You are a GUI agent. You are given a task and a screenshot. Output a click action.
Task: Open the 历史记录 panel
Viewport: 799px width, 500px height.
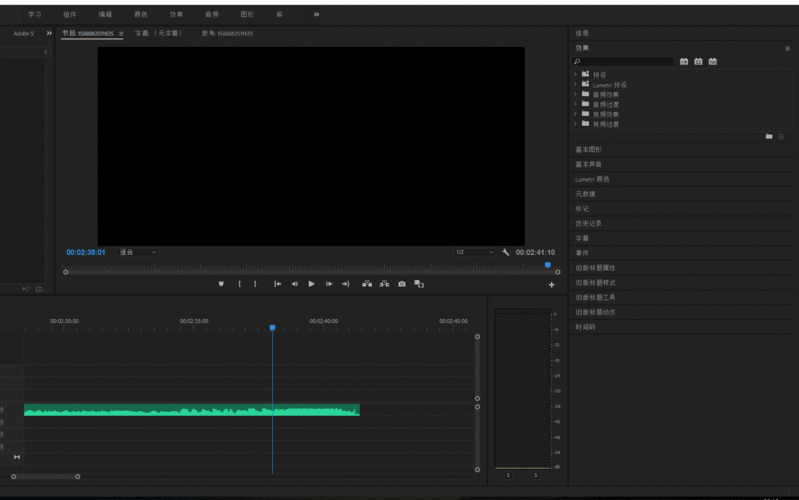pyautogui.click(x=589, y=224)
